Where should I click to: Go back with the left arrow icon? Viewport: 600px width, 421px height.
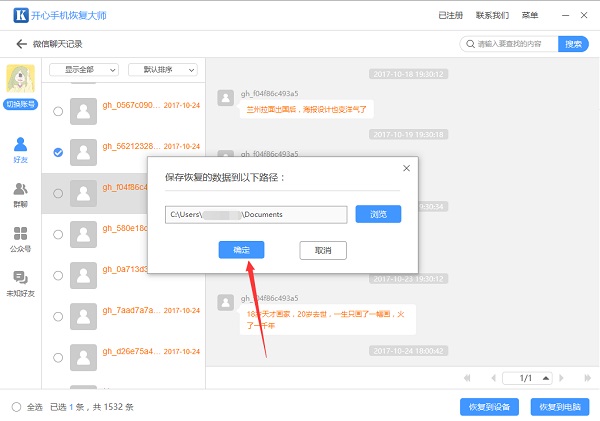tap(21, 44)
